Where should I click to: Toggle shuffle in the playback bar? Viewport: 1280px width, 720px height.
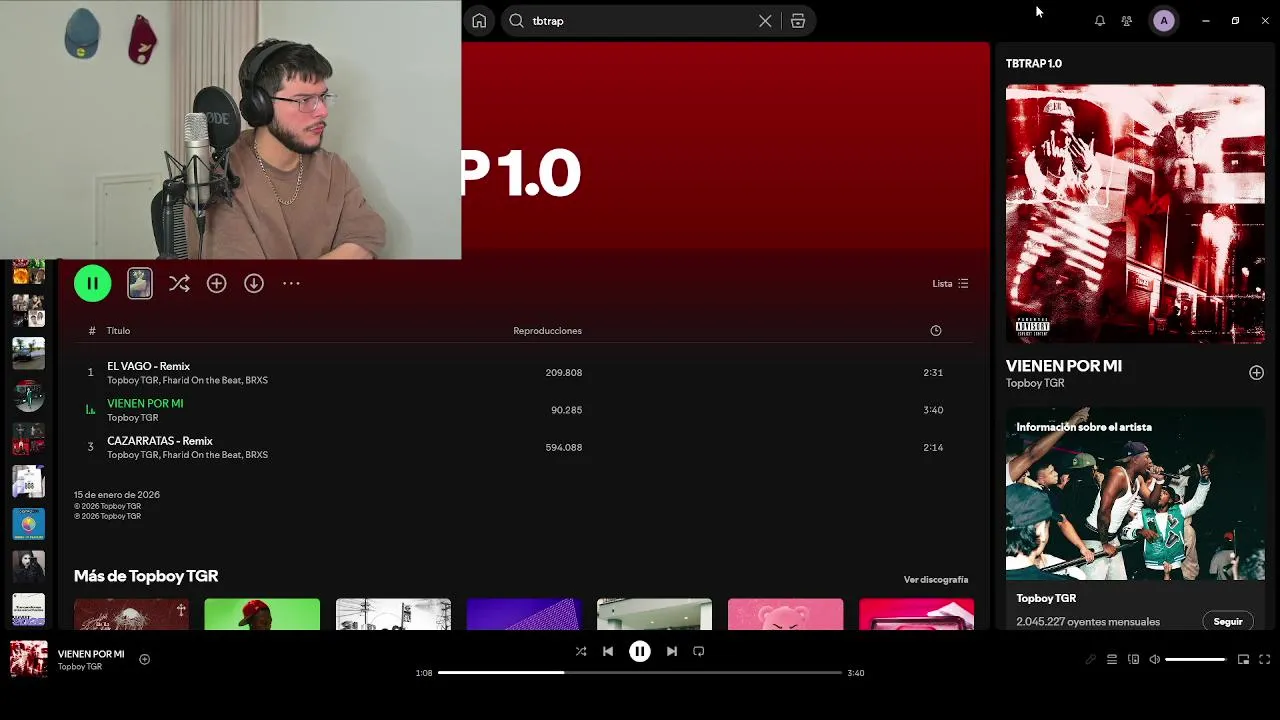581,652
